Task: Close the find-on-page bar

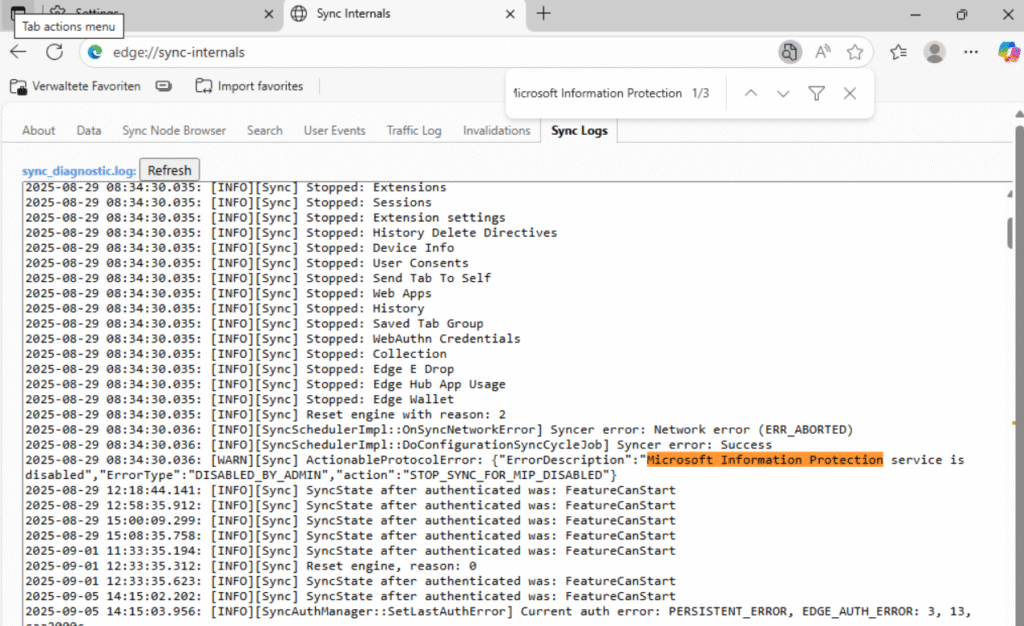Action: coord(850,93)
